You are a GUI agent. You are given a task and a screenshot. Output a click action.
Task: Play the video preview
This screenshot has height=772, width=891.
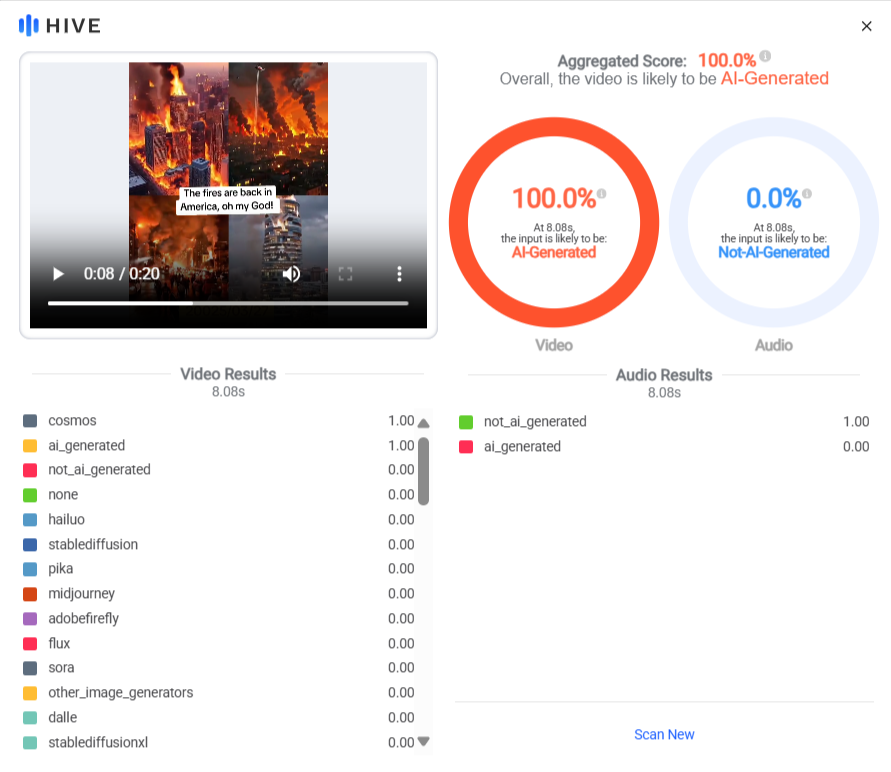point(58,274)
